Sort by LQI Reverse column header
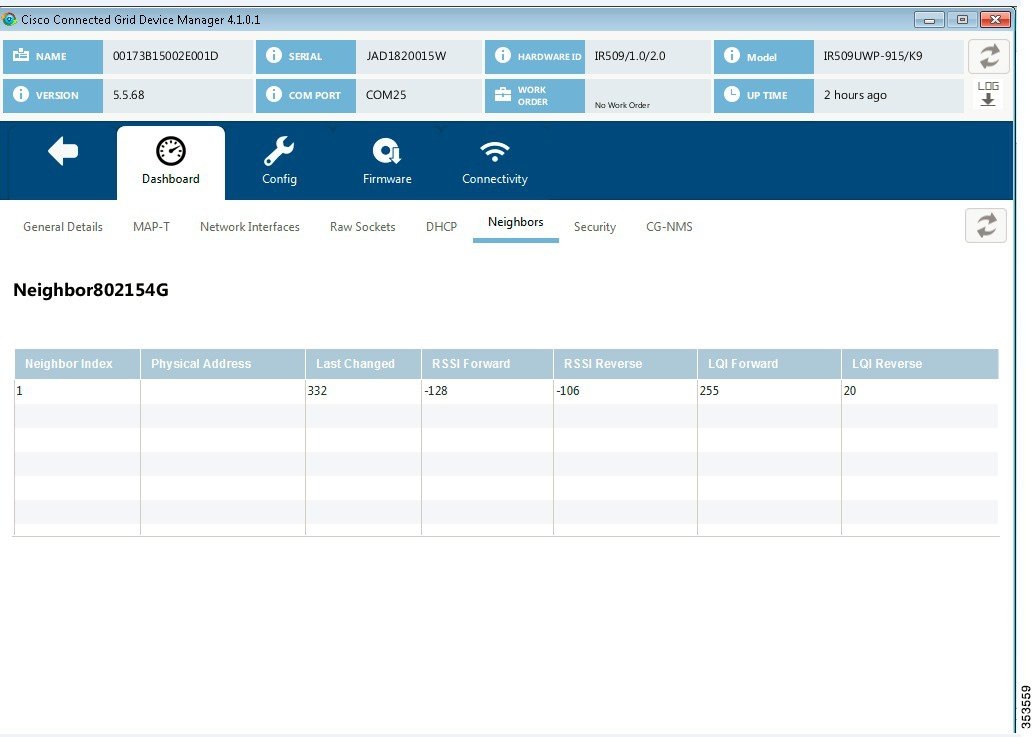The height and width of the screenshot is (737, 1036). [x=920, y=364]
